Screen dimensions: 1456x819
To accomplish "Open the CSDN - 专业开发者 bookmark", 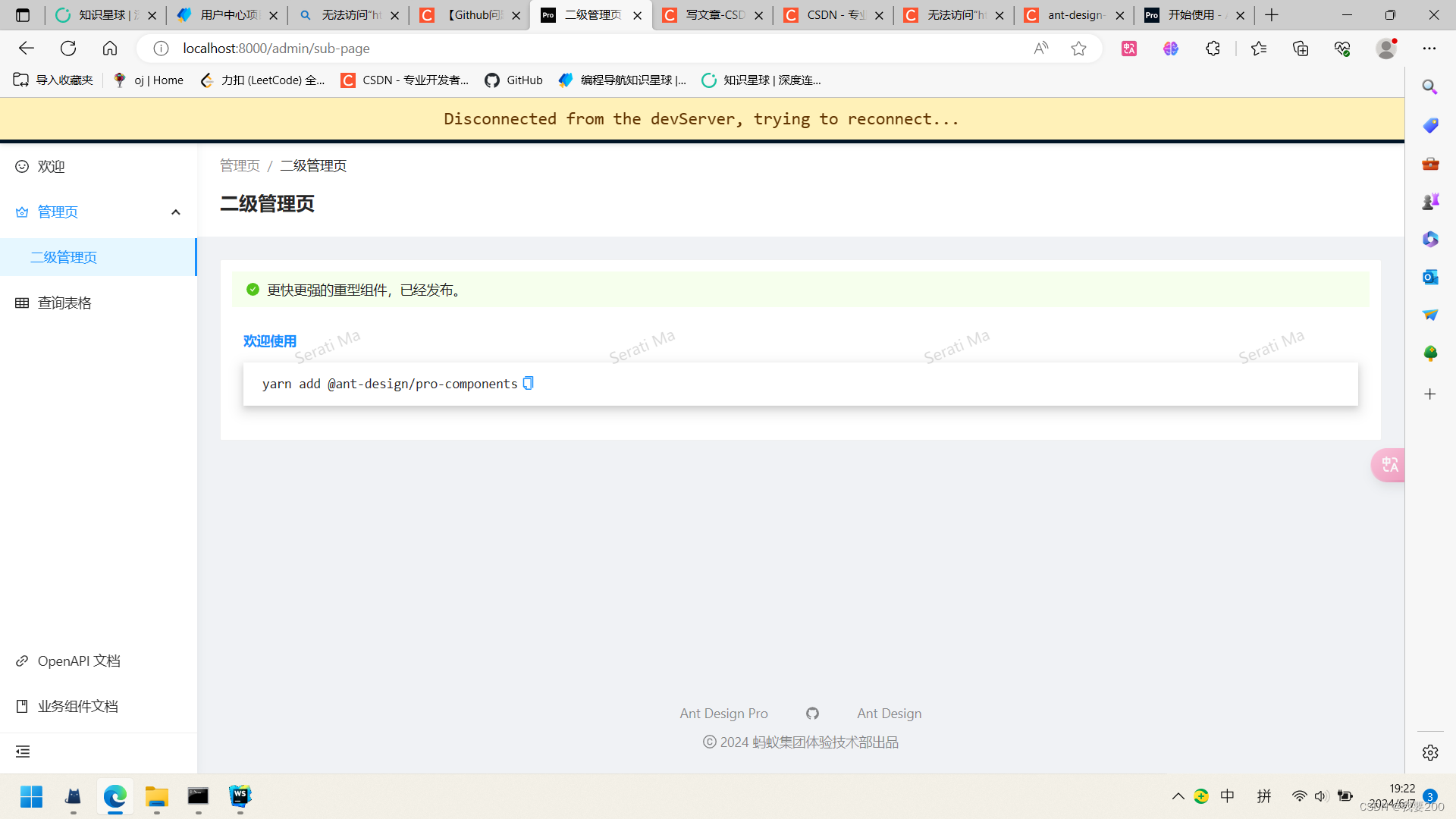I will pos(405,80).
